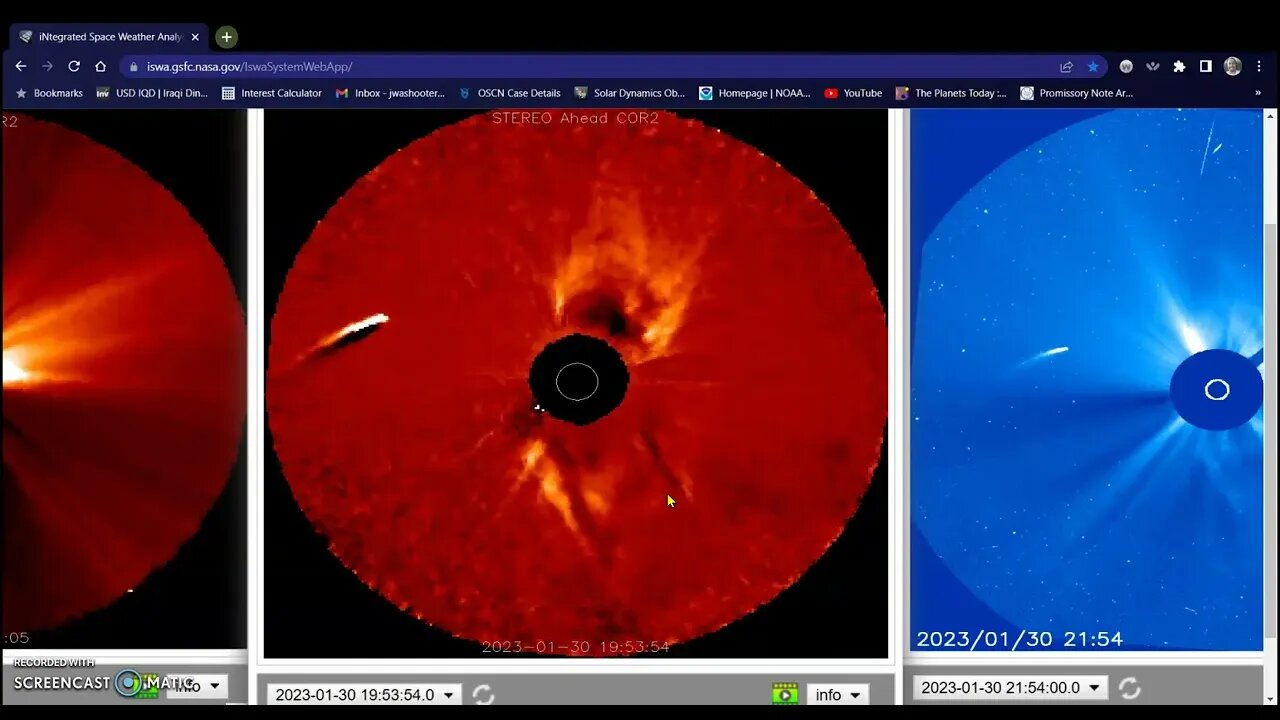
Task: Close the iNtegrated Space Weather tab
Action: coord(195,37)
